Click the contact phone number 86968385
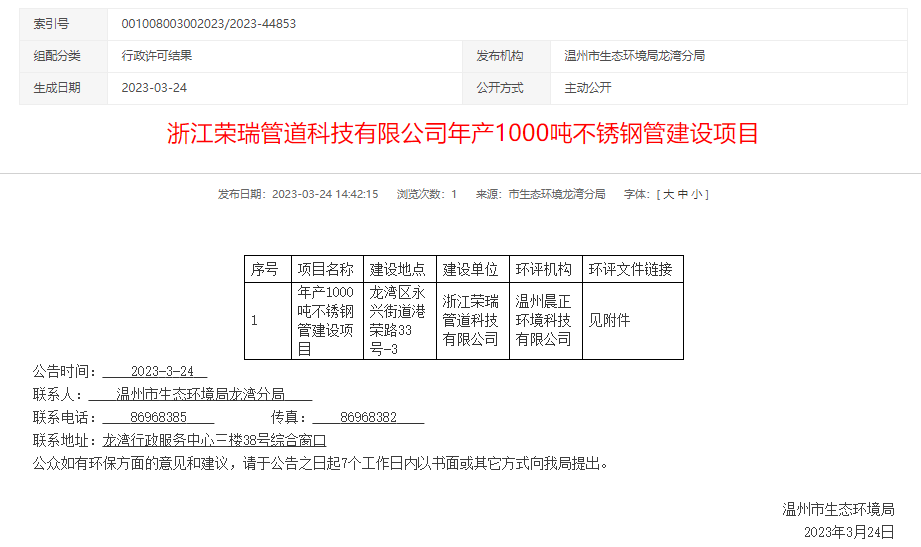This screenshot has height=547, width=921. pos(158,417)
